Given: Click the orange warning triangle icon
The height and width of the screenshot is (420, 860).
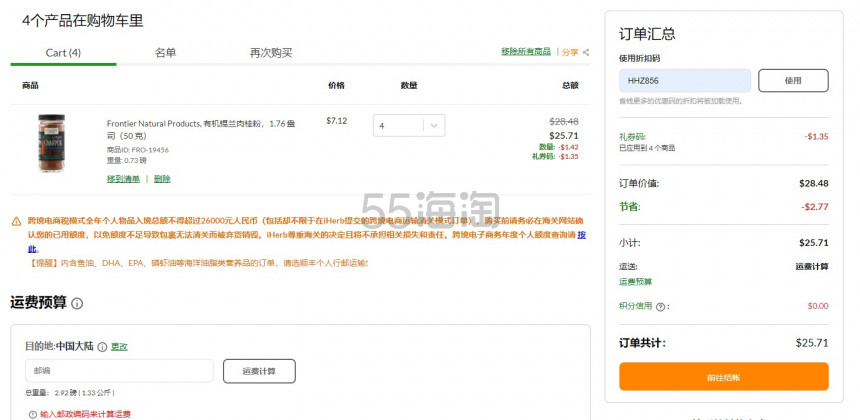Looking at the screenshot, I should [16, 221].
